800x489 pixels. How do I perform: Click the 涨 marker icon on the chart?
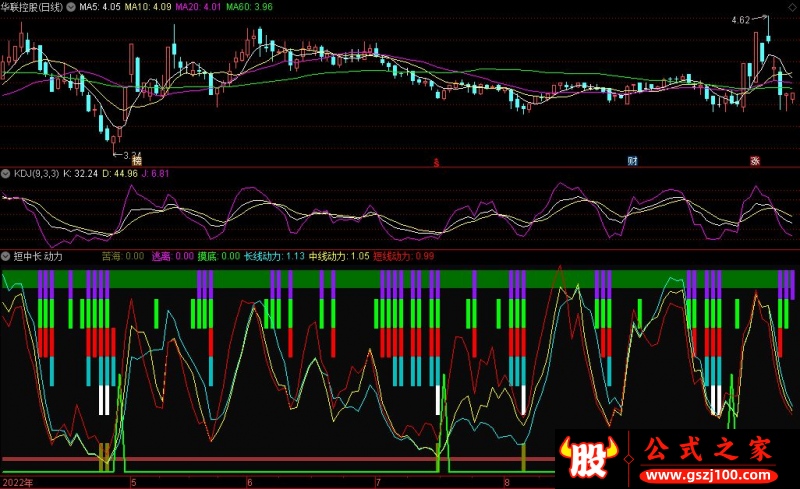[x=756, y=160]
